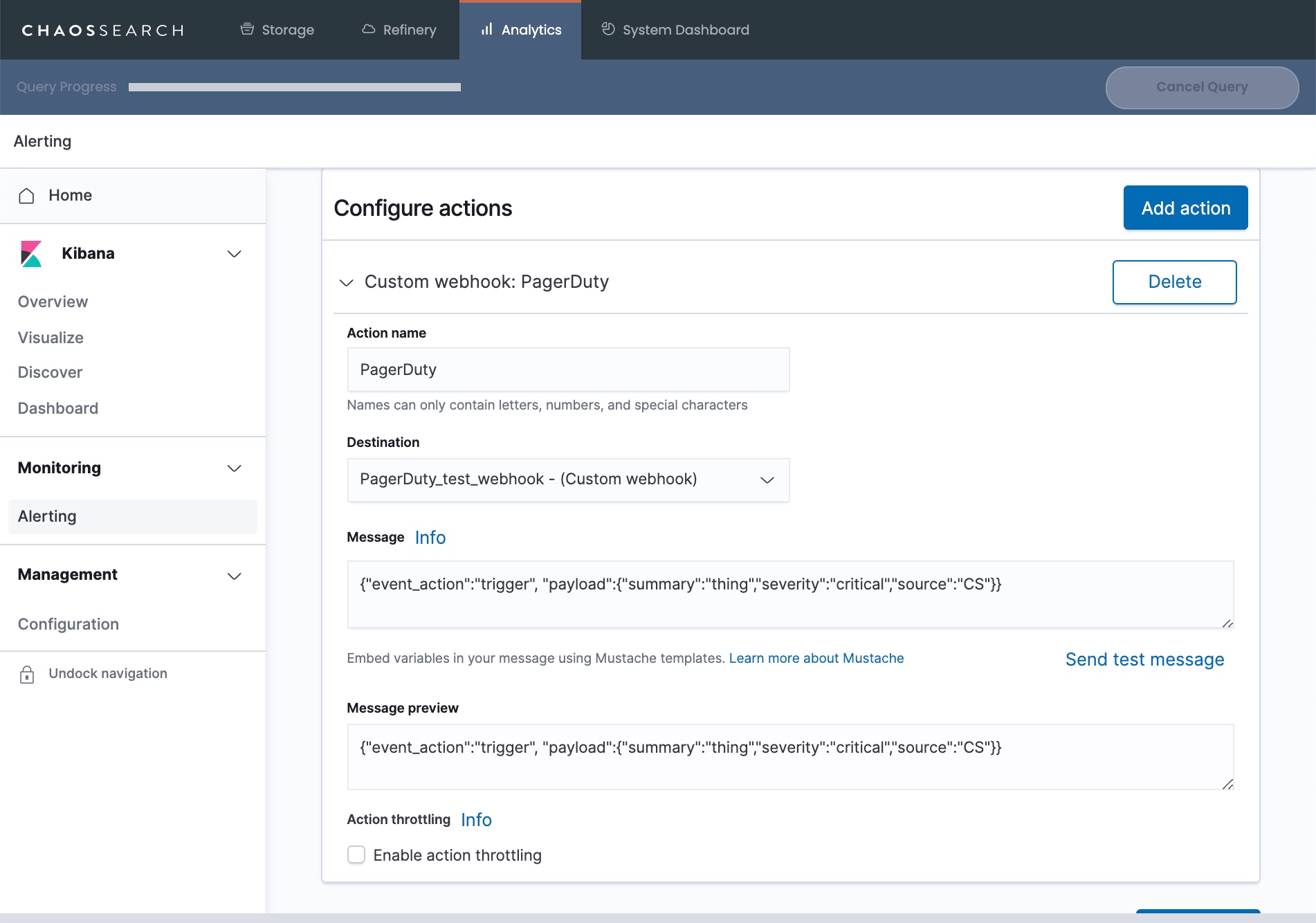The height and width of the screenshot is (923, 1316).
Task: Switch to the Analytics tab
Action: [520, 30]
